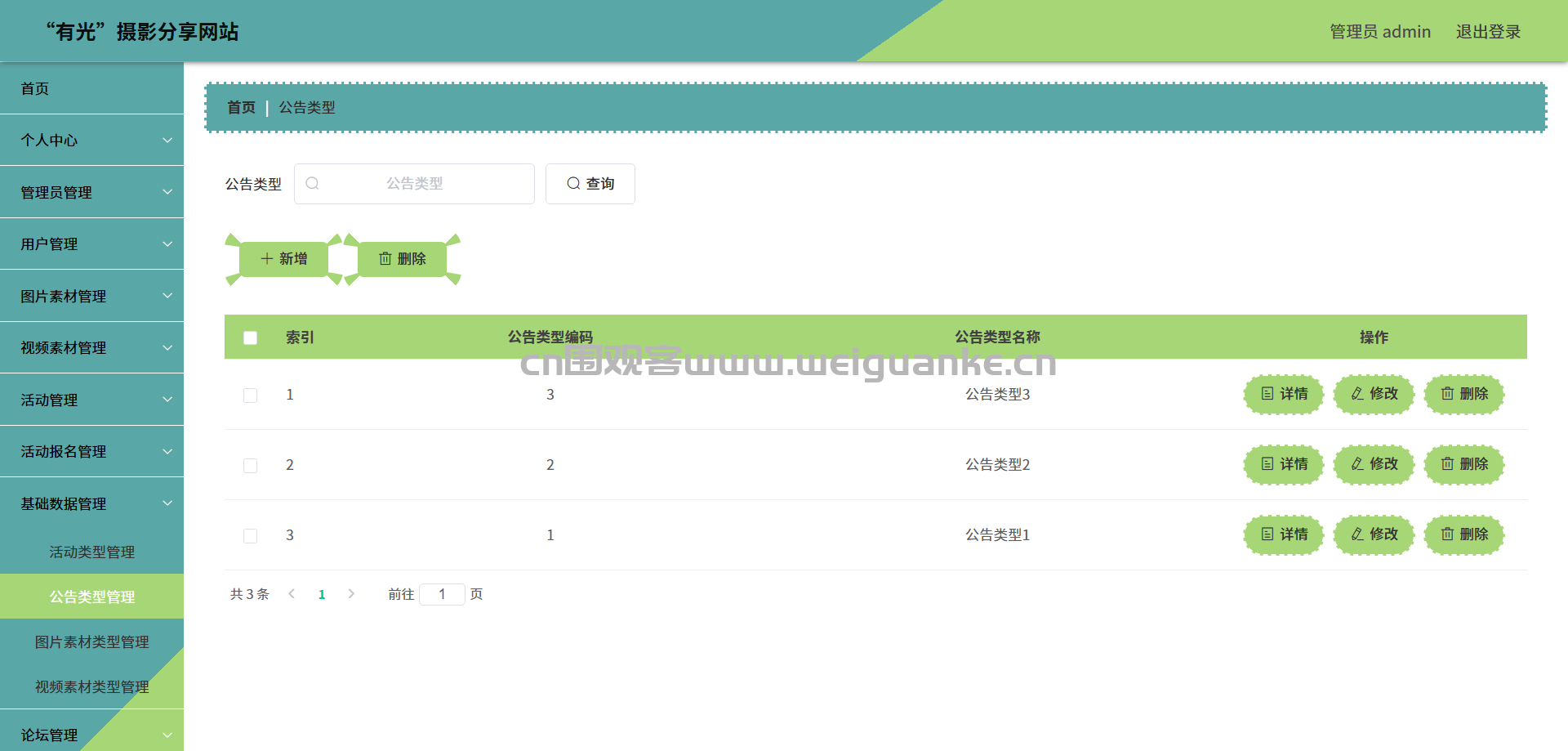
Task: Click the magnifier icon in search field
Action: 312,183
